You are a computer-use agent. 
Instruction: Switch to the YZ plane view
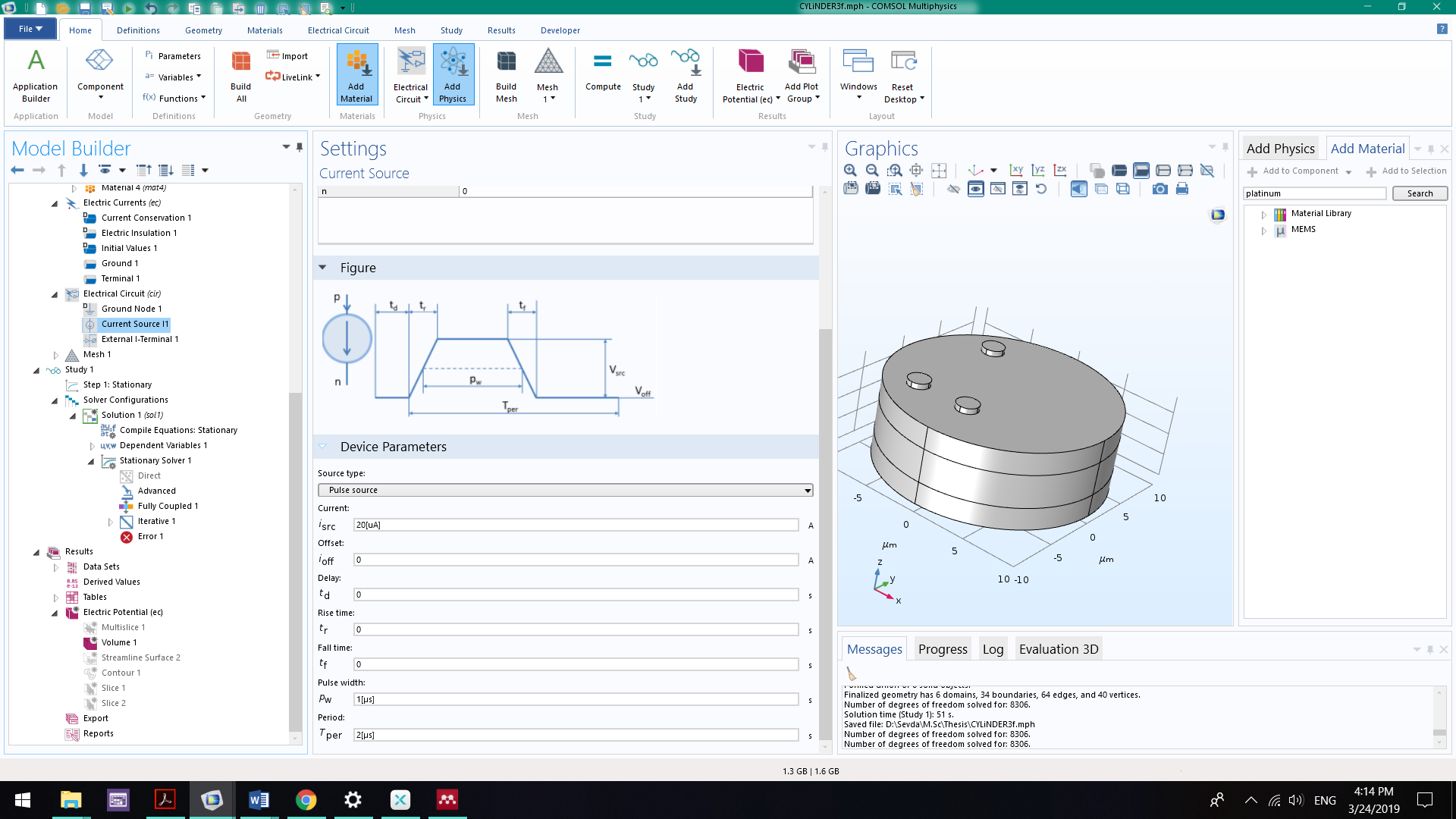click(1038, 171)
